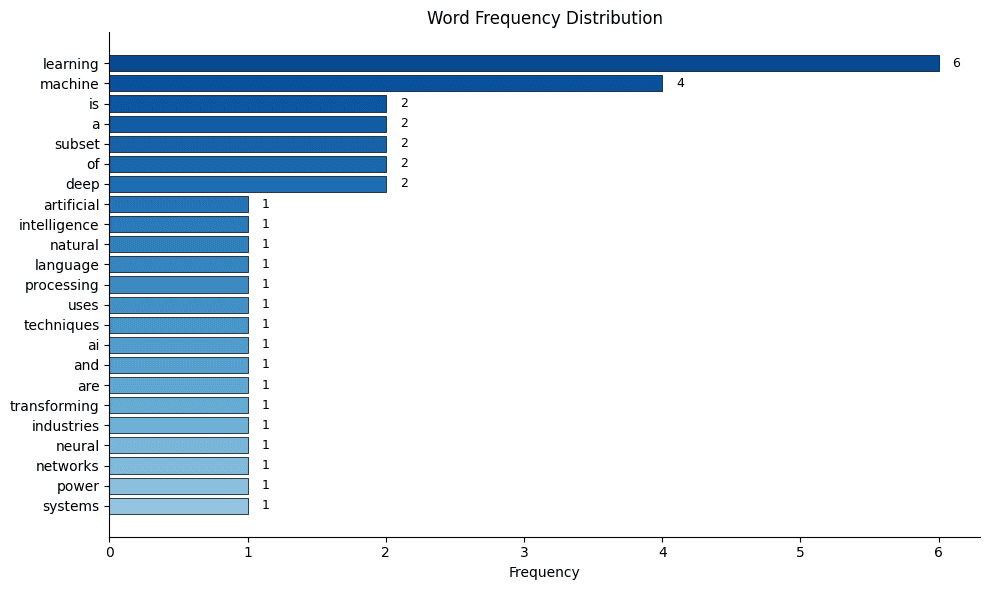Click the value '6' next to learning bar
Image resolution: width=989 pixels, height=590 pixels.
coord(955,63)
